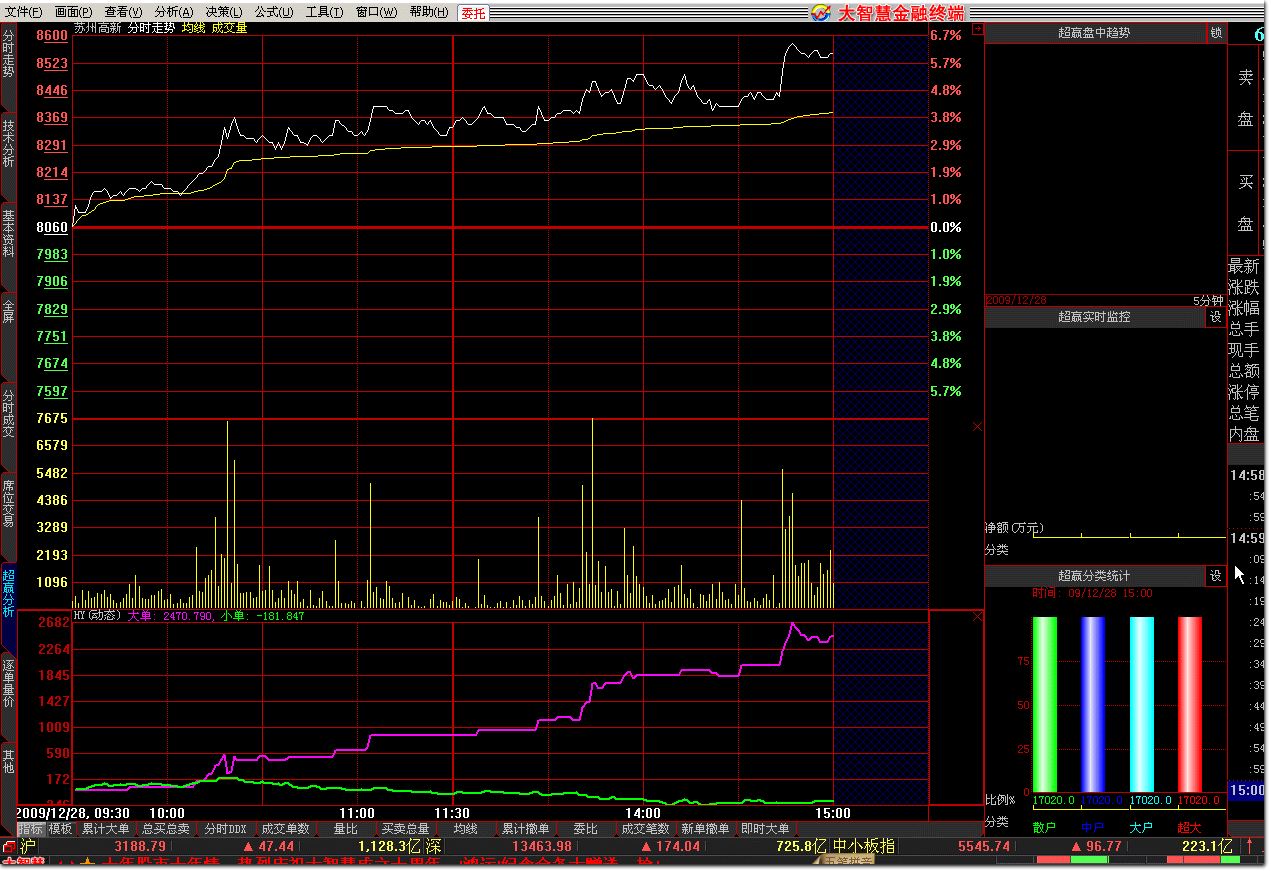The height and width of the screenshot is (871, 1271).
Task: Select the 分时DDX indicator tab
Action: pyautogui.click(x=225, y=829)
